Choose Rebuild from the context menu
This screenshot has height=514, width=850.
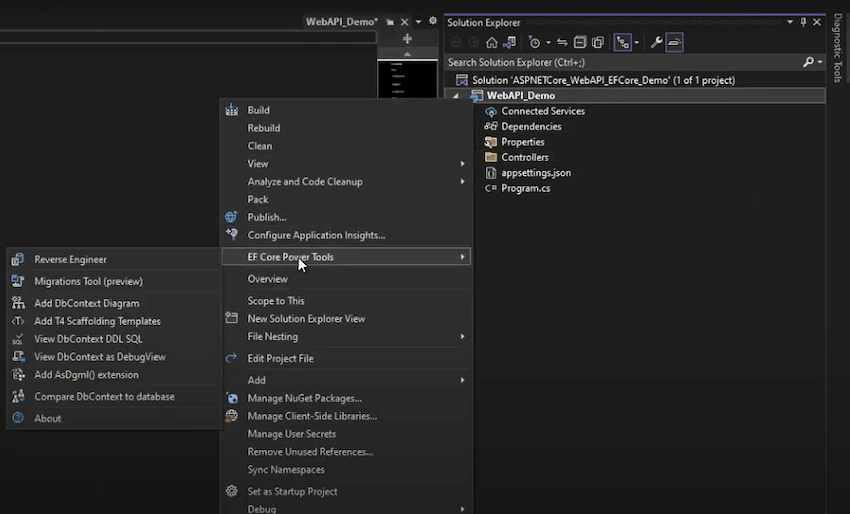click(346, 128)
